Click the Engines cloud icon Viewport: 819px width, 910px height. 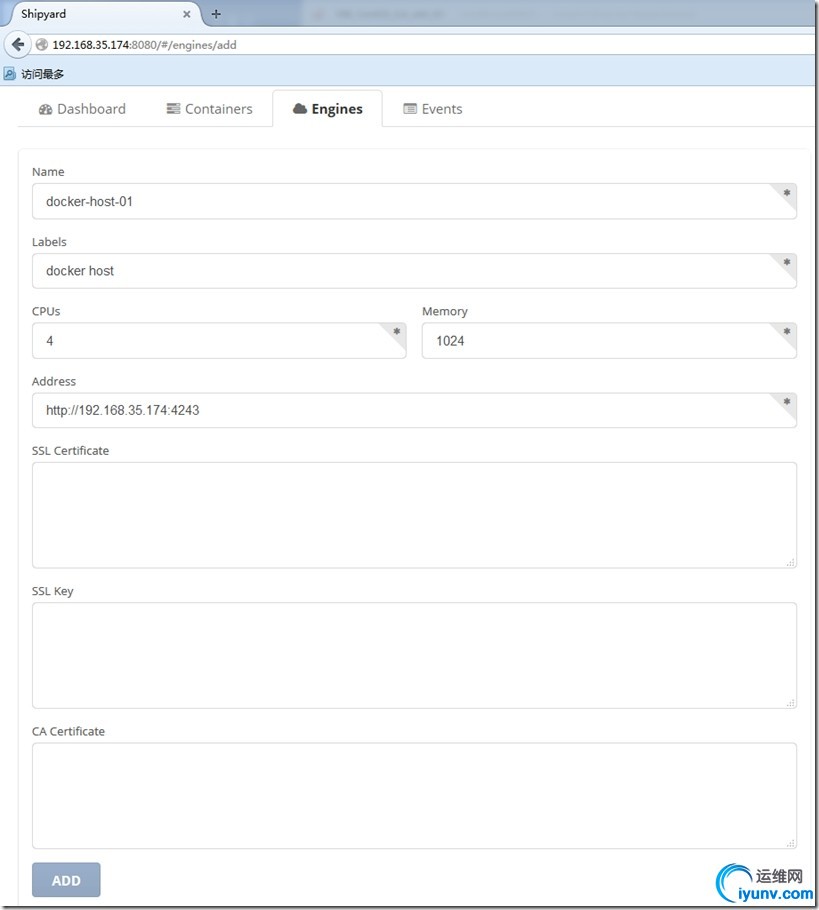300,109
